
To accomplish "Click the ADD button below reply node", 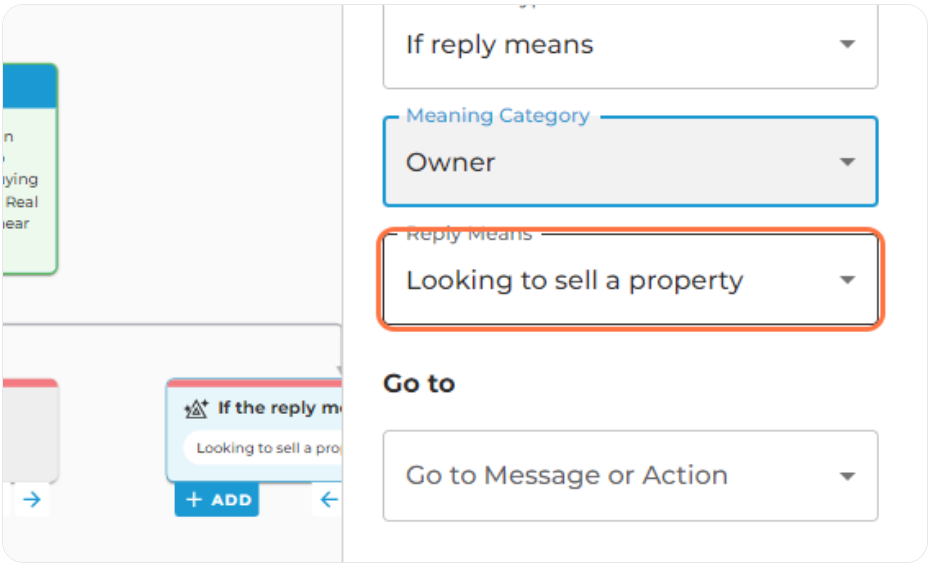I will pyautogui.click(x=217, y=499).
